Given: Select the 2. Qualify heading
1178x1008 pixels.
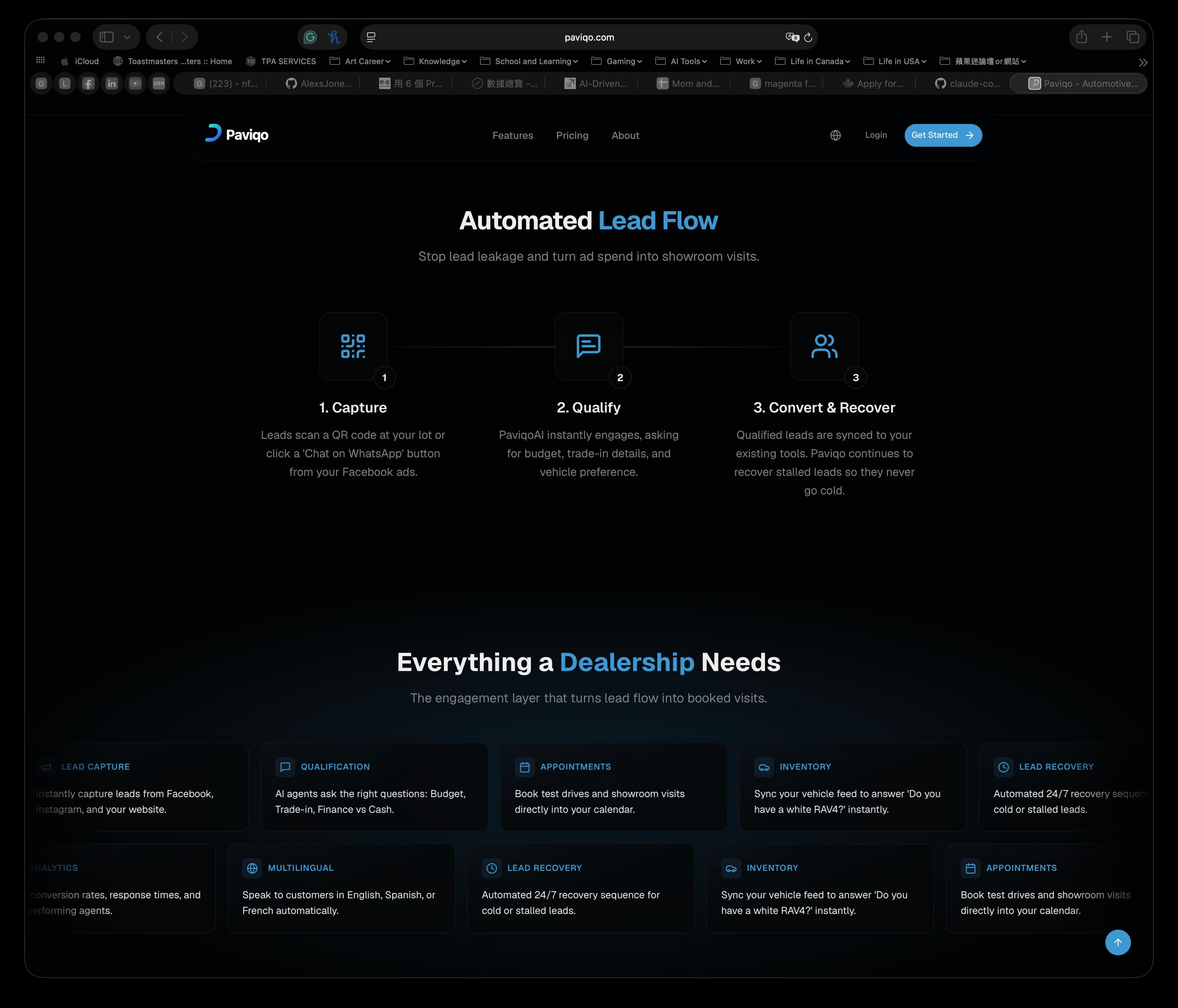Looking at the screenshot, I should [x=588, y=407].
